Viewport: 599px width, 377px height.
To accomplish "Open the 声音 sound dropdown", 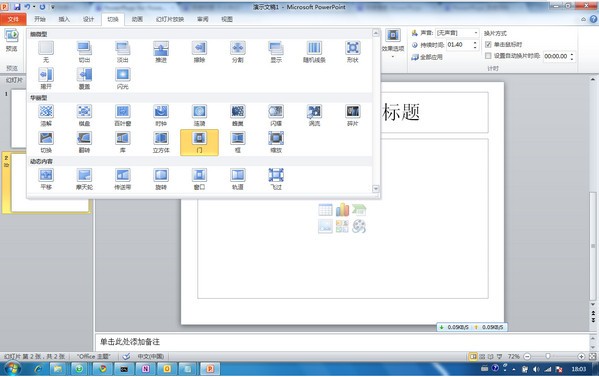I will click(476, 33).
